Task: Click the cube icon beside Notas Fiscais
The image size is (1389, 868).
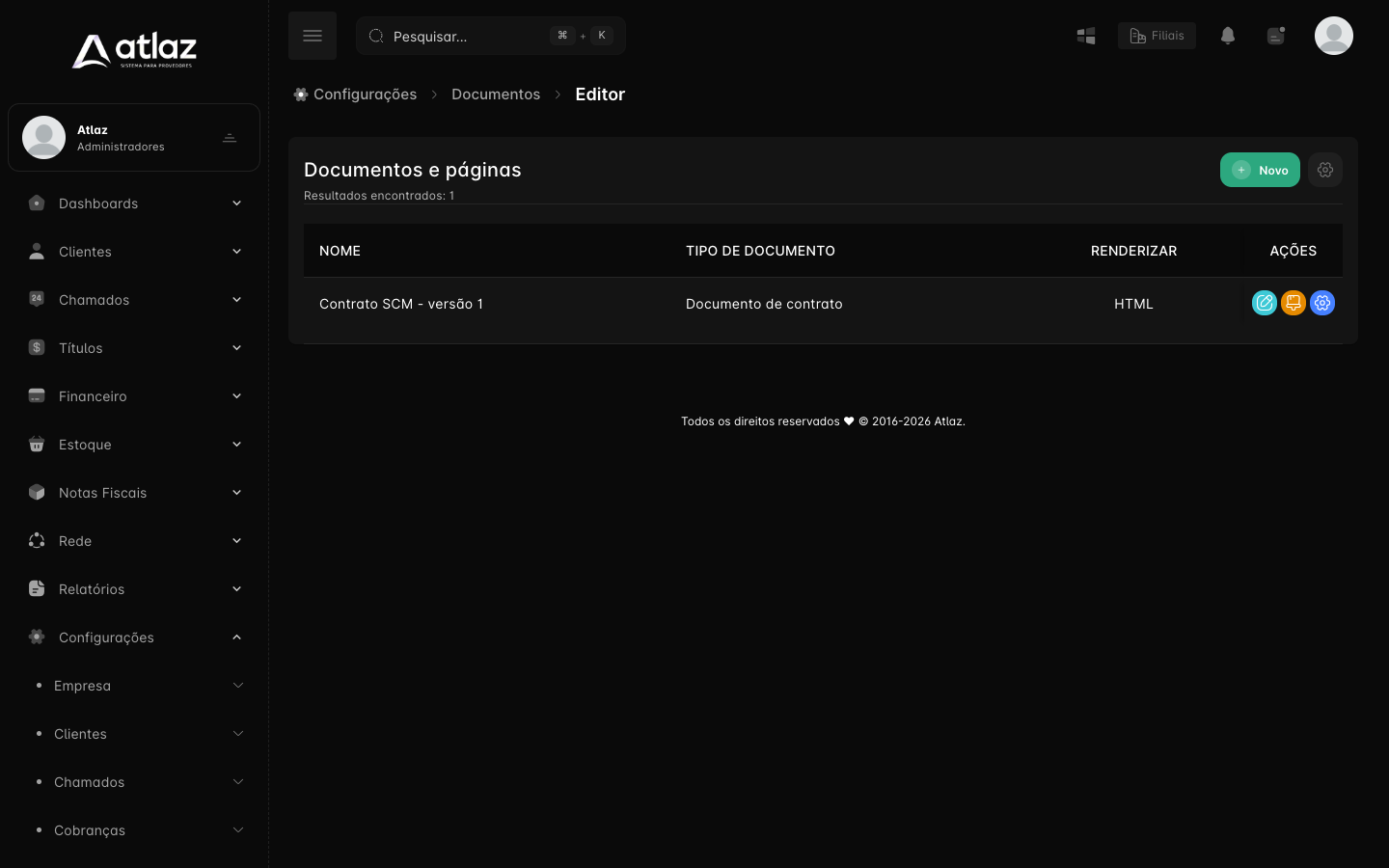Action: coord(37,492)
